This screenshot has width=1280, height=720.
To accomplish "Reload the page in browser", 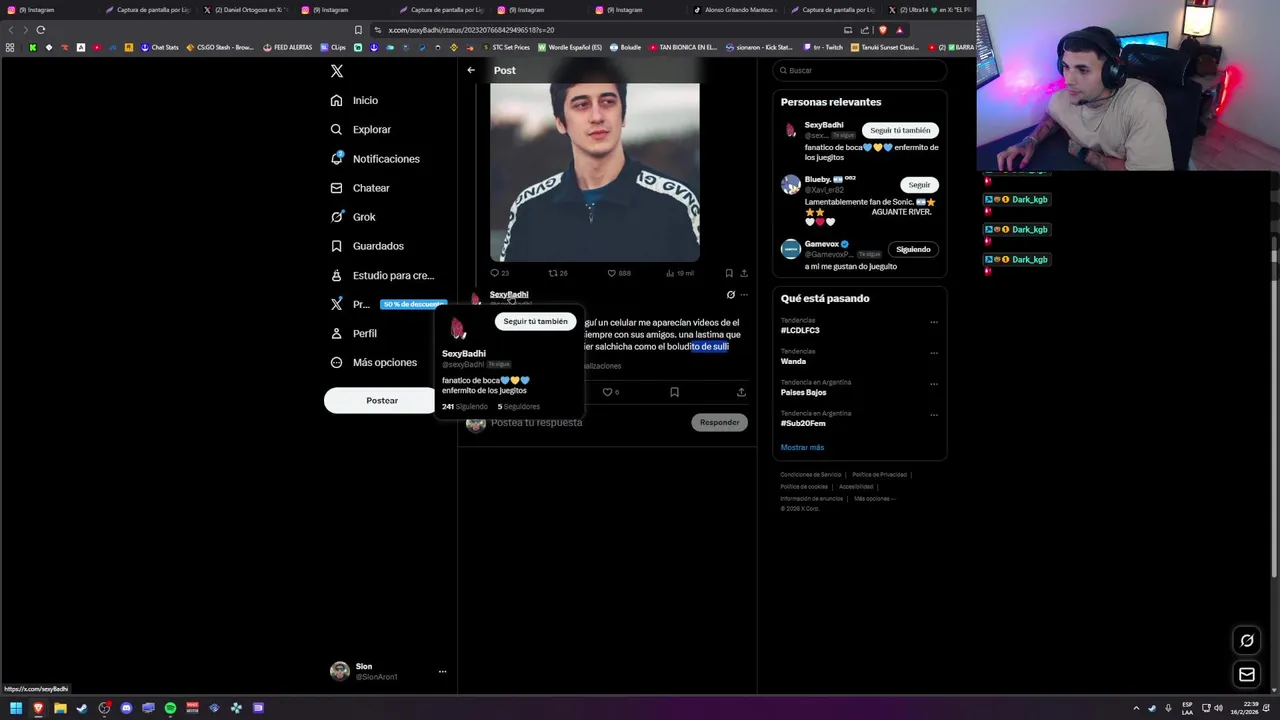I will coord(40,30).
